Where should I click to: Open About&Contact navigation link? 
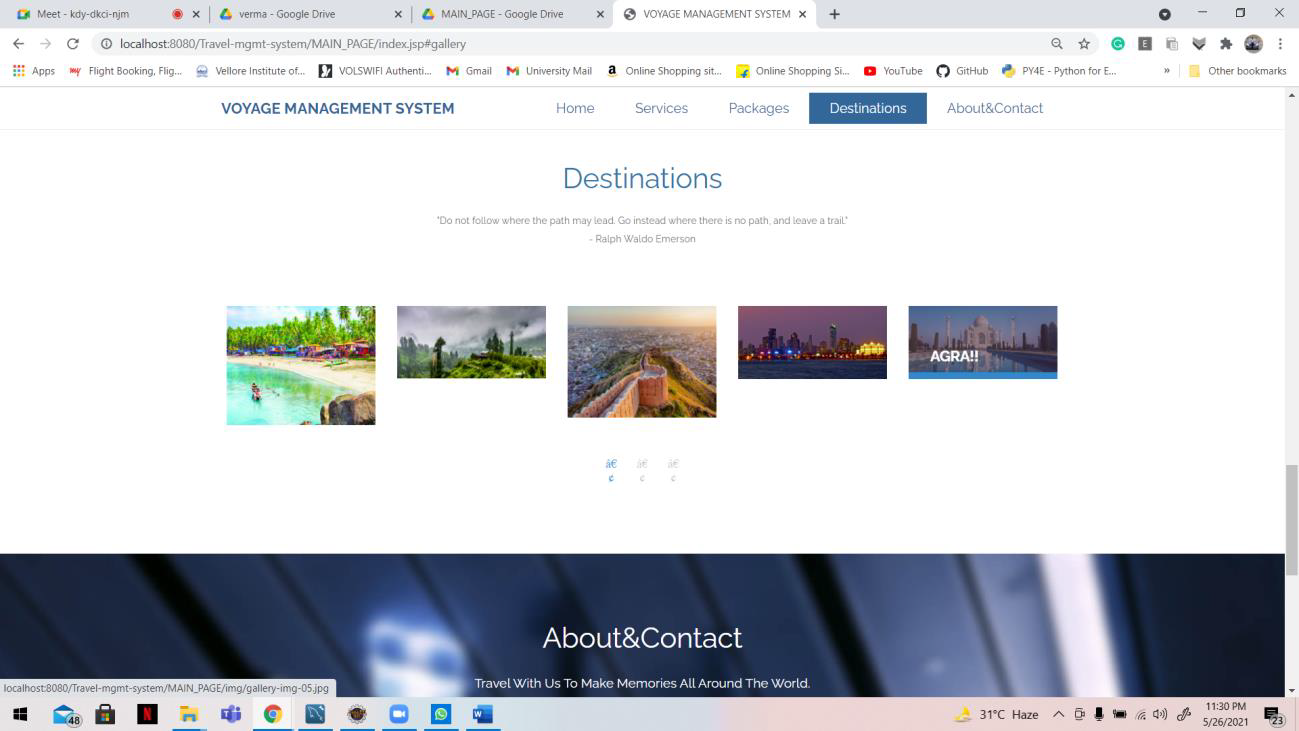pyautogui.click(x=995, y=108)
